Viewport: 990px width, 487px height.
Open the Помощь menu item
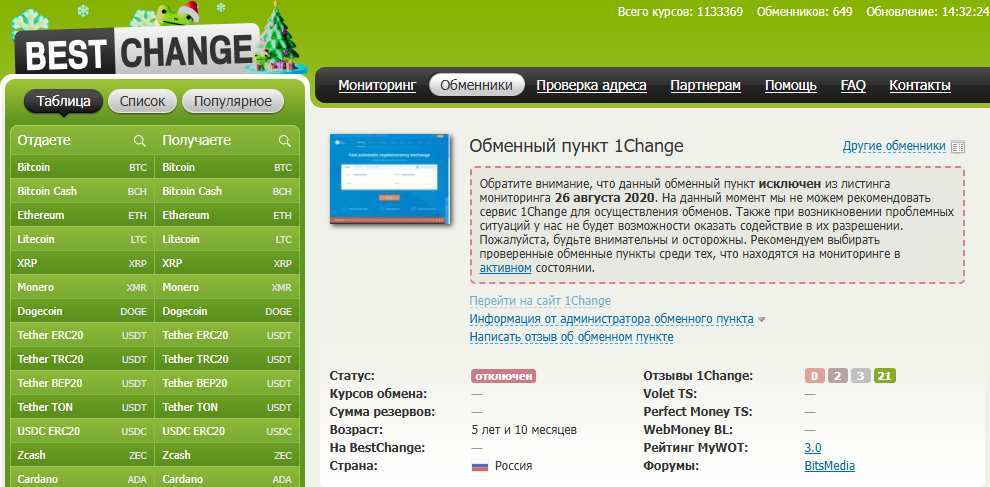(790, 85)
